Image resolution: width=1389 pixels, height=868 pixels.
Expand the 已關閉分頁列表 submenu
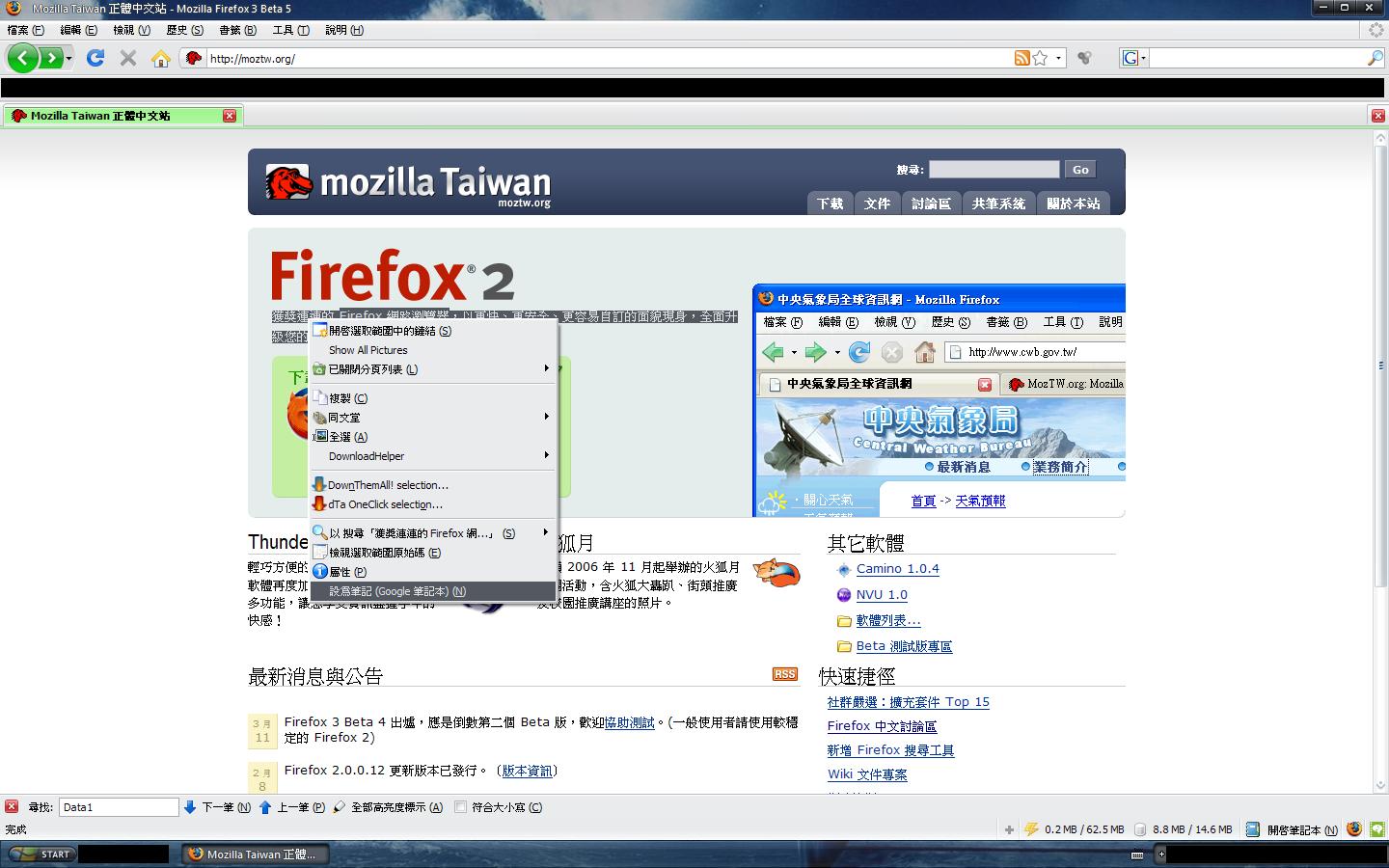433,369
